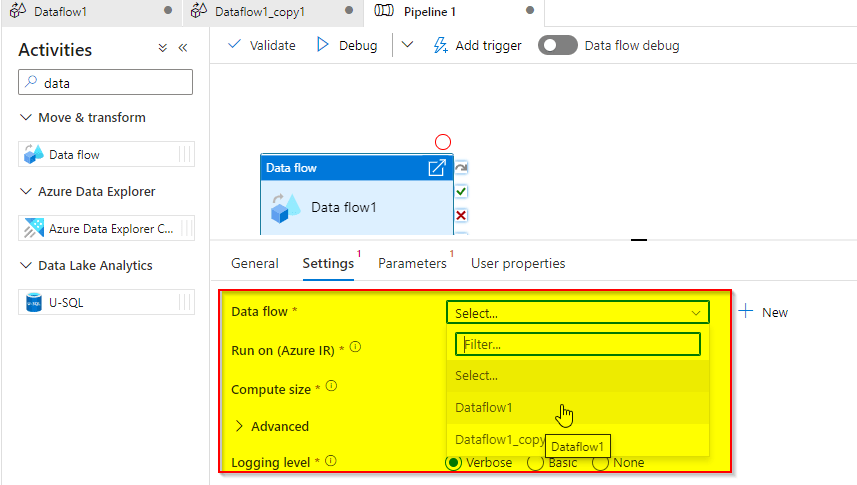Open the User properties tab
The image size is (857, 485).
click(x=518, y=263)
